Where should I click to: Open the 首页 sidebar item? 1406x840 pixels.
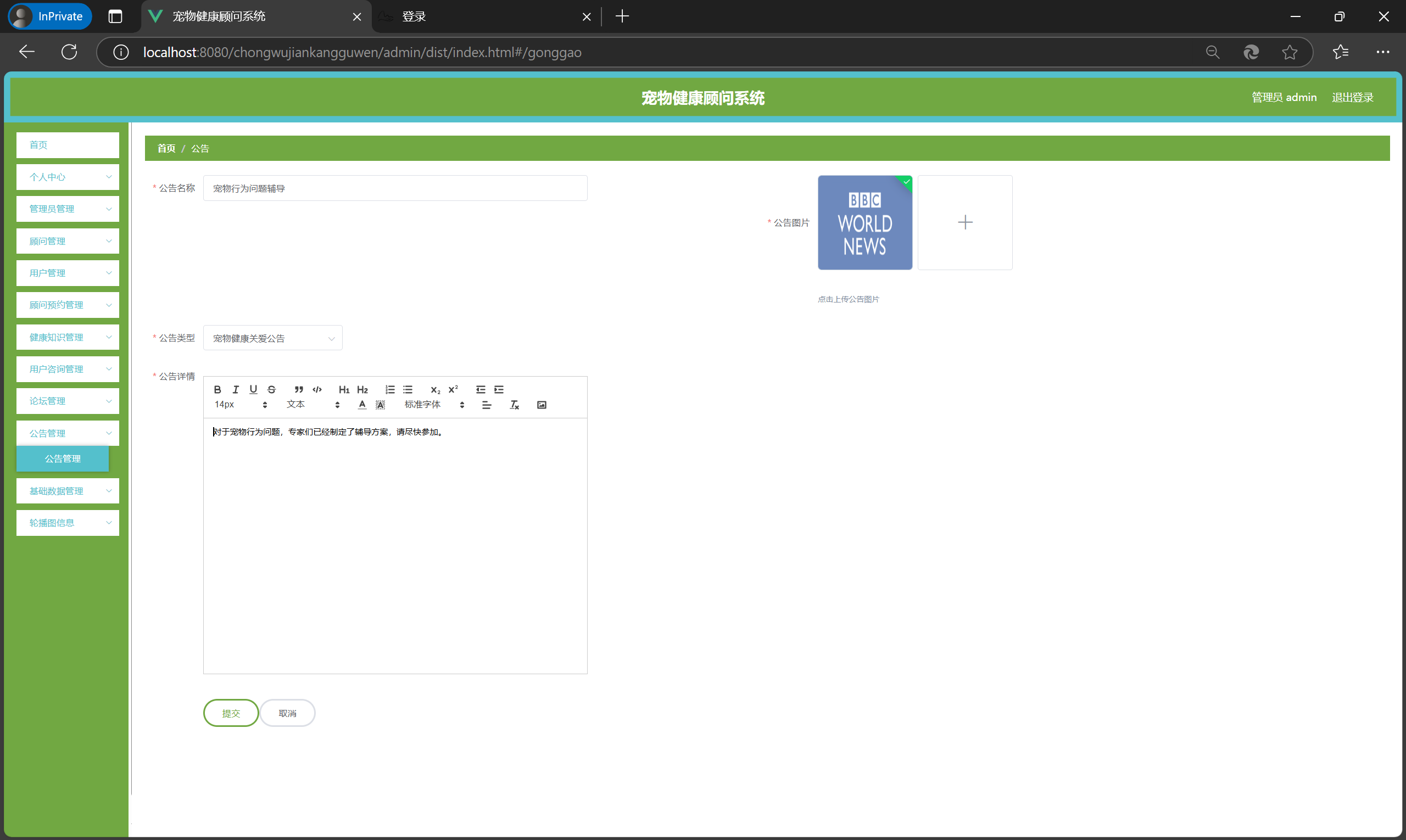68,145
